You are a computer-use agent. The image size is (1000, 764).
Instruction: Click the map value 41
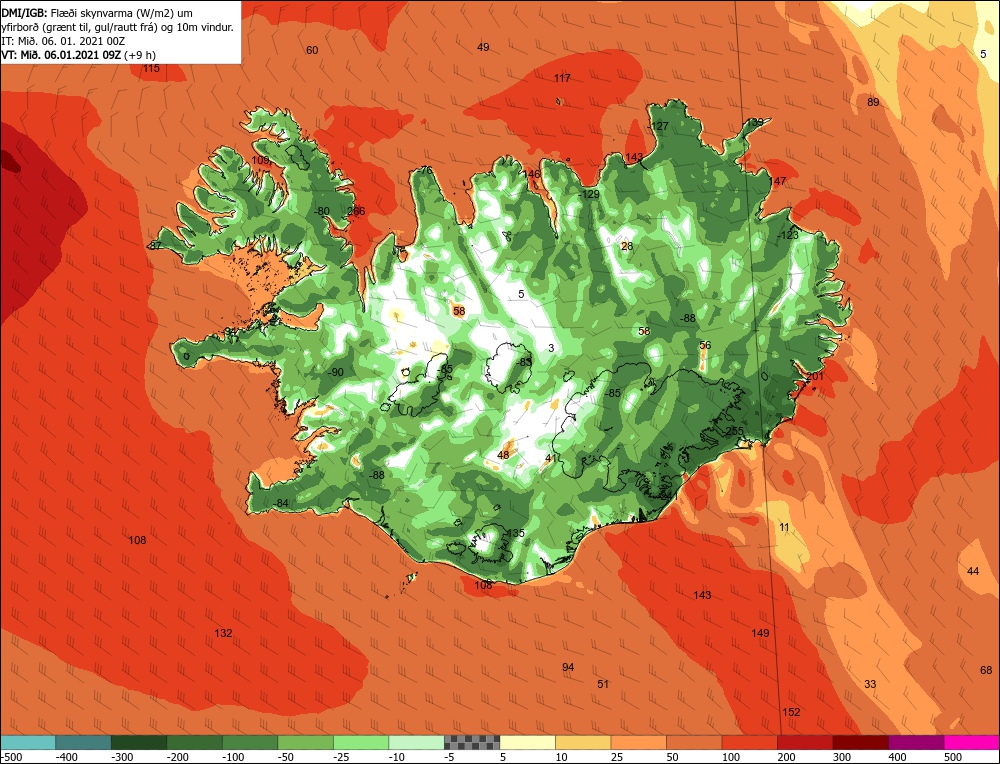551,459
